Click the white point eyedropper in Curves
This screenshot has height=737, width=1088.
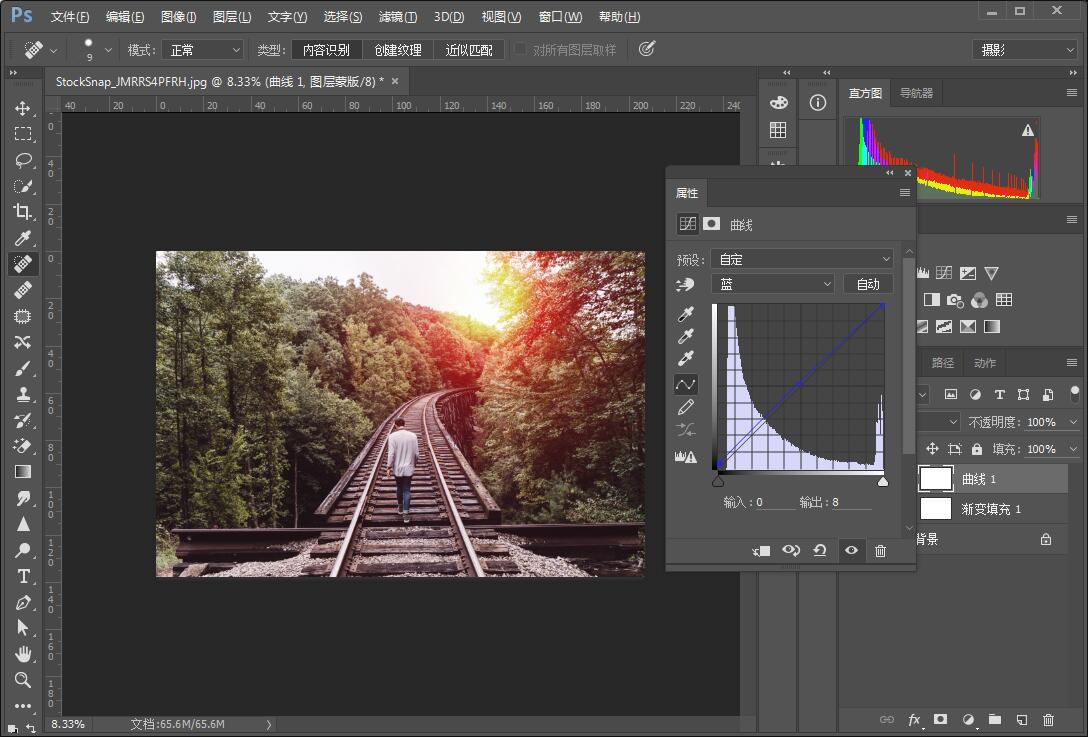[686, 359]
